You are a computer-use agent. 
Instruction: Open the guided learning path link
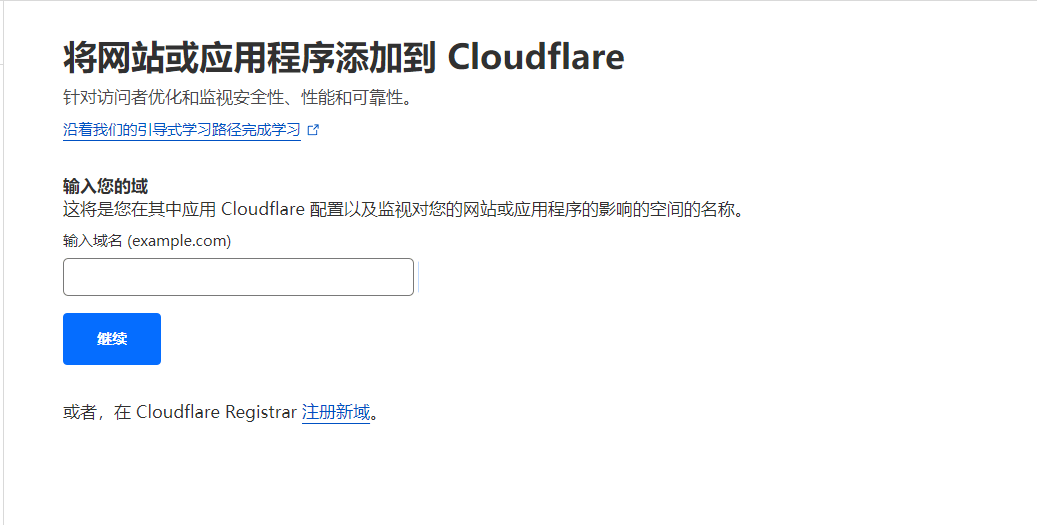pyautogui.click(x=181, y=130)
